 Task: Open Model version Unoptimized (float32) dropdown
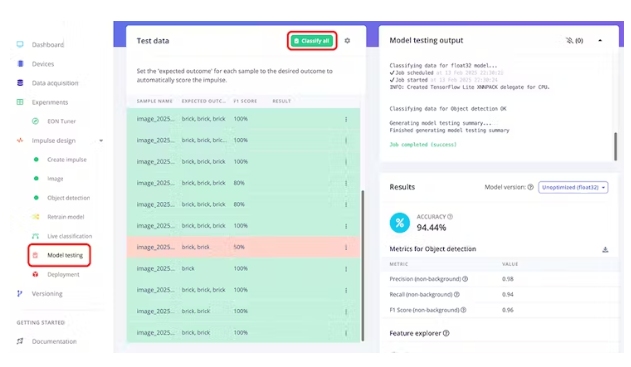click(573, 187)
